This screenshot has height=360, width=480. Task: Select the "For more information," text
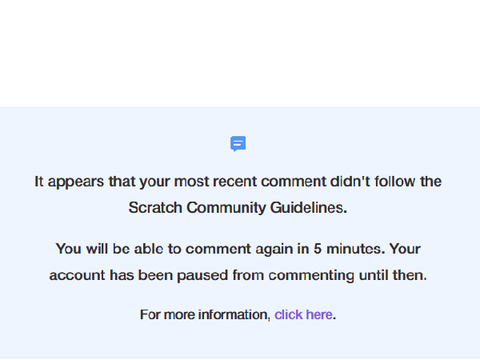(205, 315)
